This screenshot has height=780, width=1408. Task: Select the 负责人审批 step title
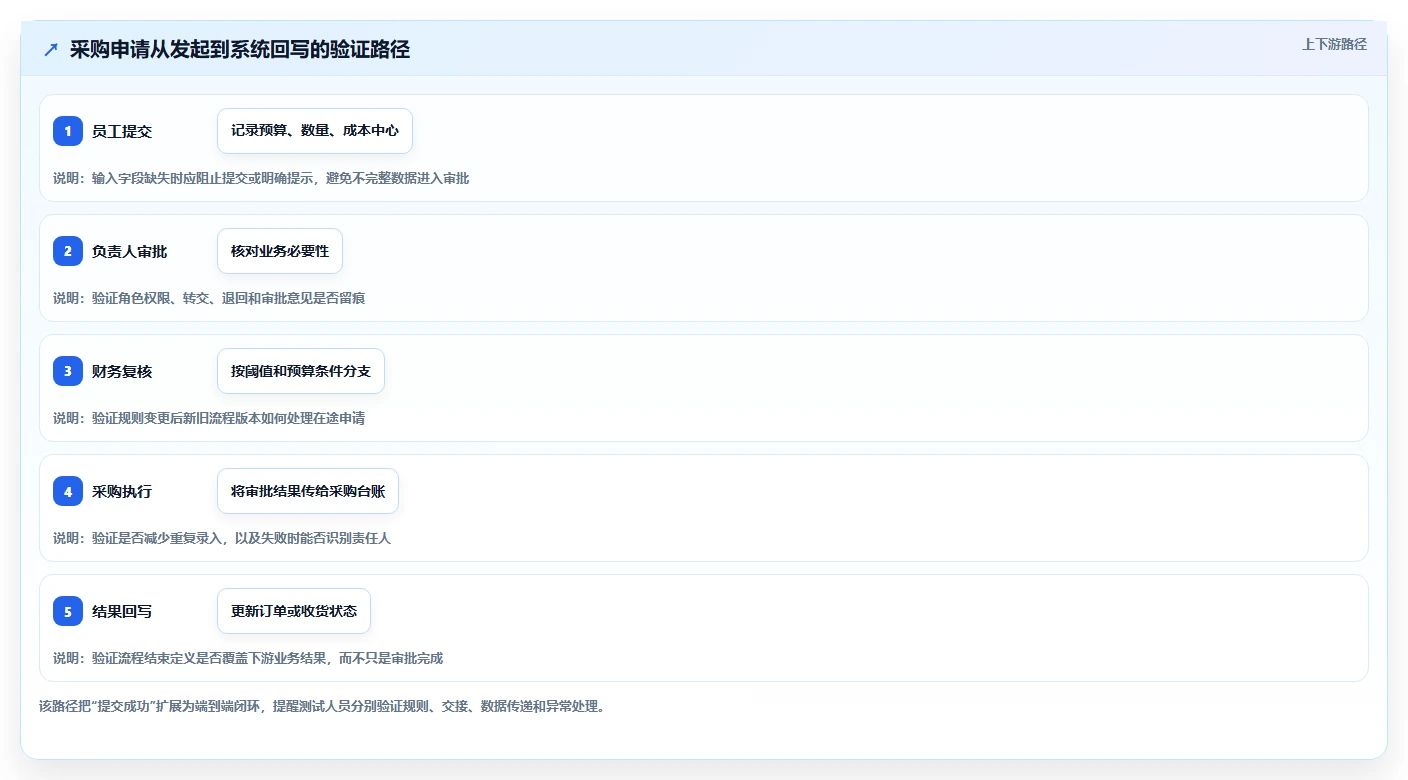129,251
